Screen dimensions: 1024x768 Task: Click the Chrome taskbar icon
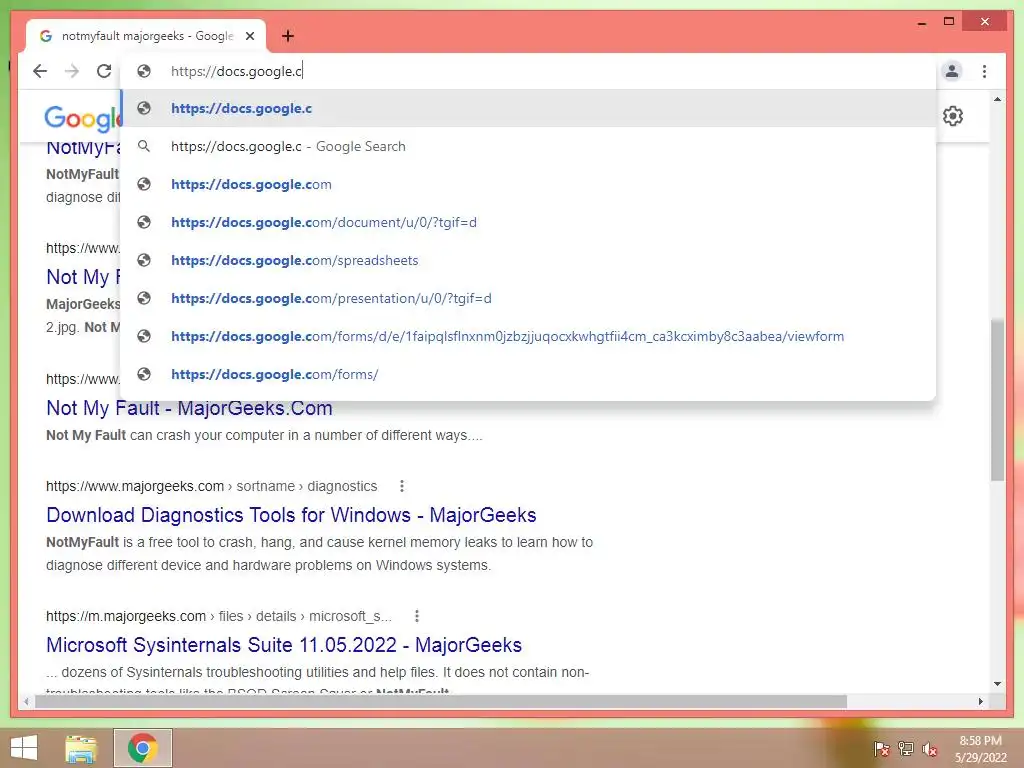click(x=143, y=748)
